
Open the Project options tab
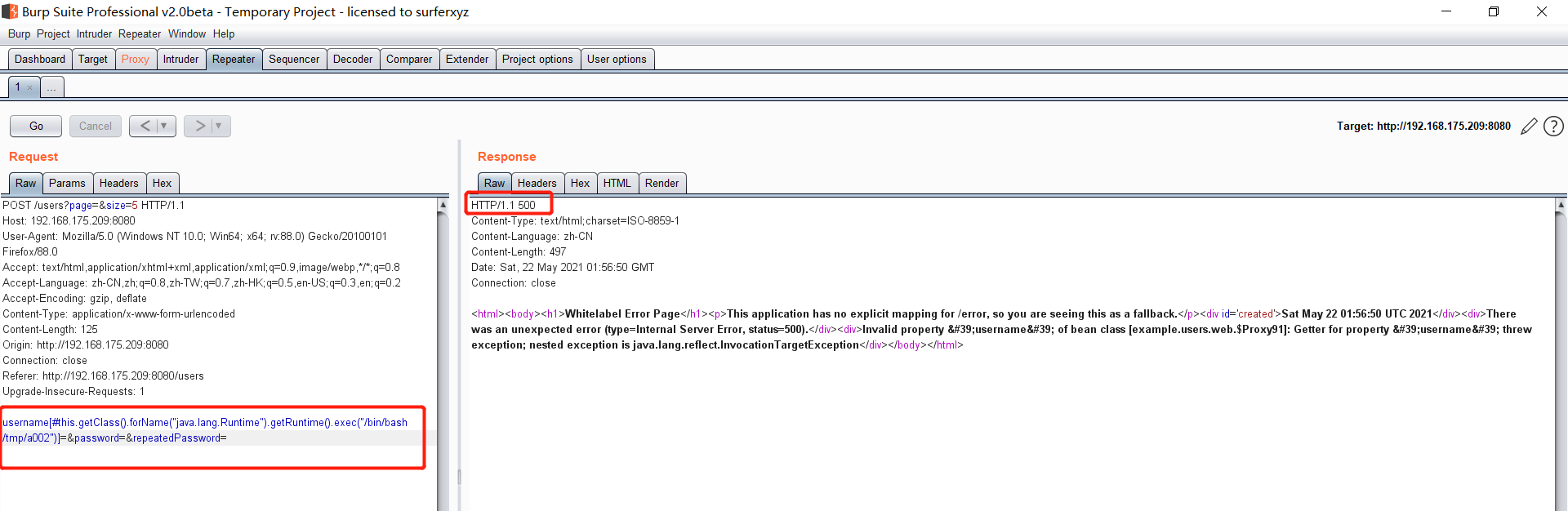tap(537, 59)
